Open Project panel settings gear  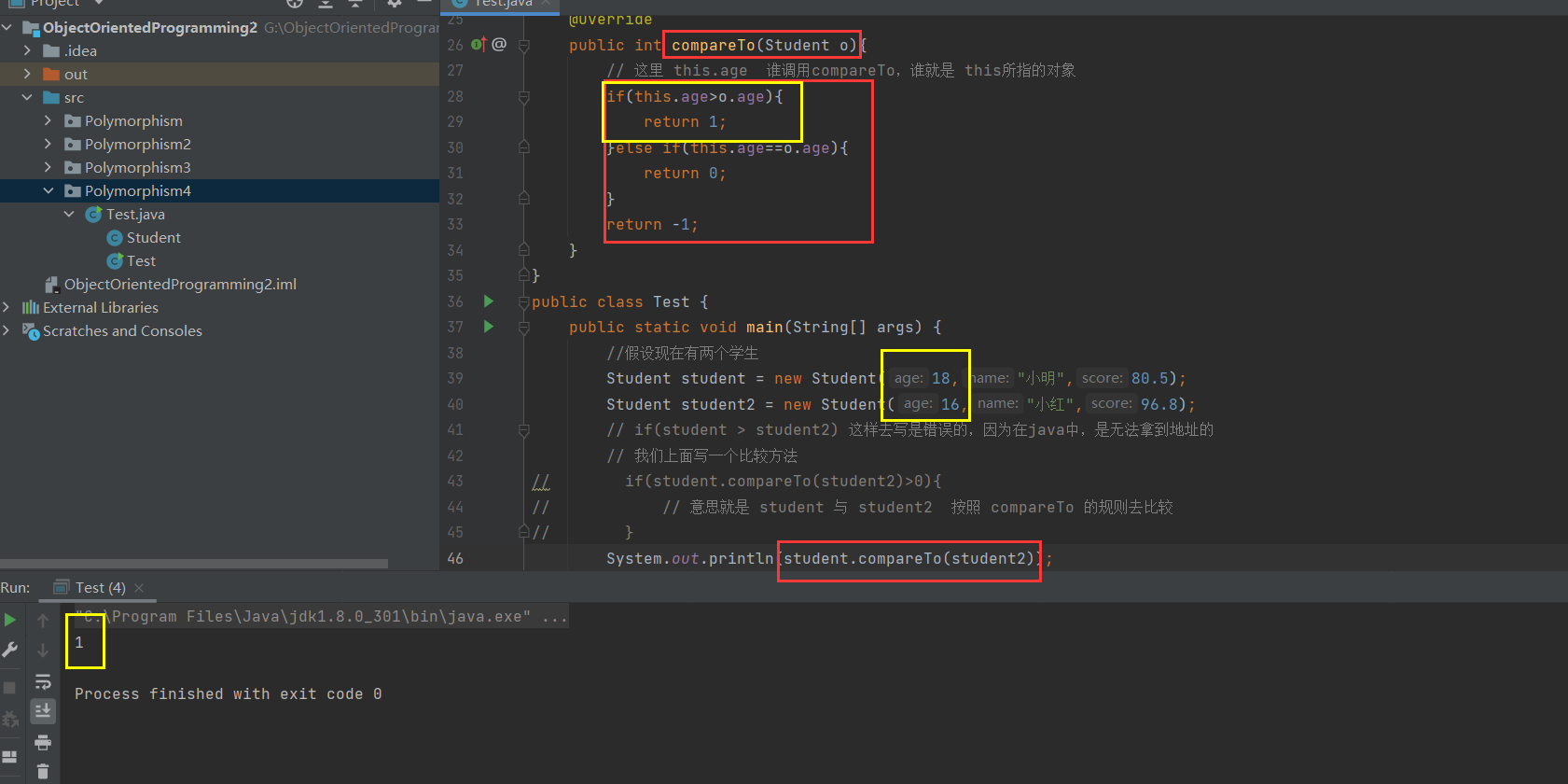[x=395, y=4]
